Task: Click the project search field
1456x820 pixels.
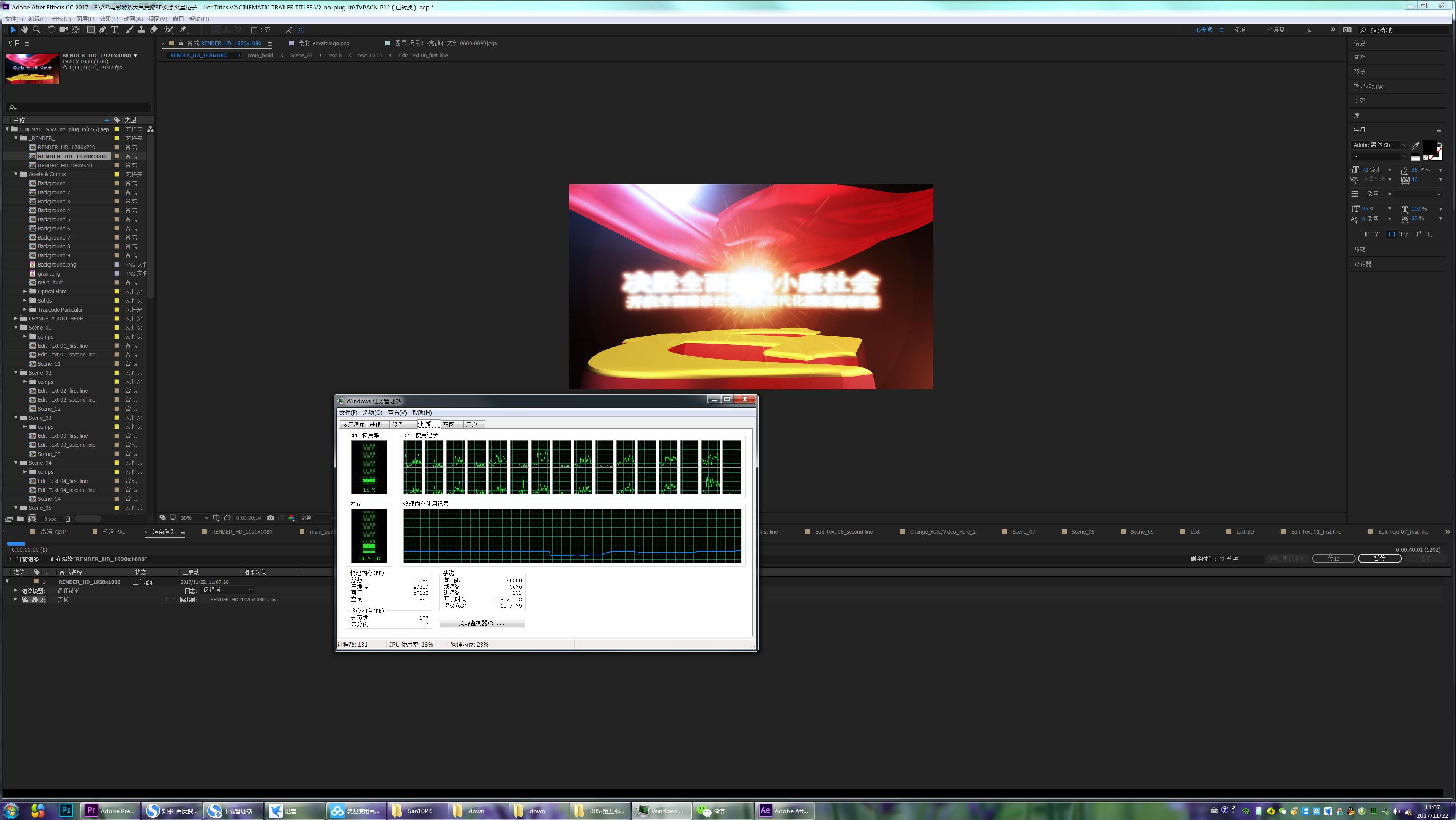Action: pos(79,107)
